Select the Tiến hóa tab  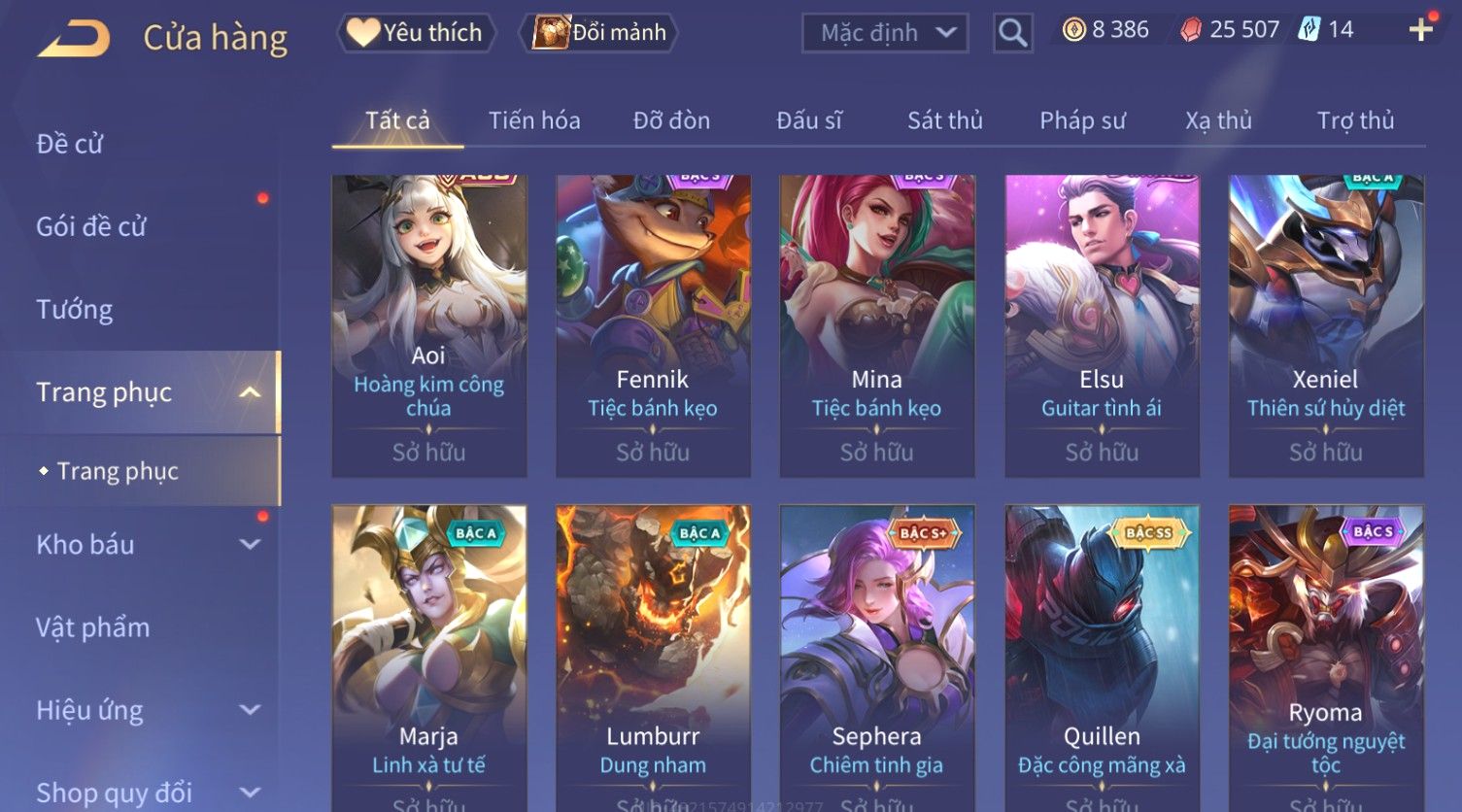click(x=534, y=120)
